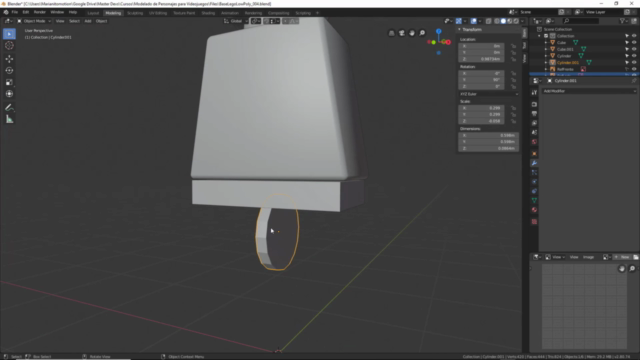Click the pan view hand icon in viewport
Viewport: 640px width, 360px height.
(x=412, y=33)
